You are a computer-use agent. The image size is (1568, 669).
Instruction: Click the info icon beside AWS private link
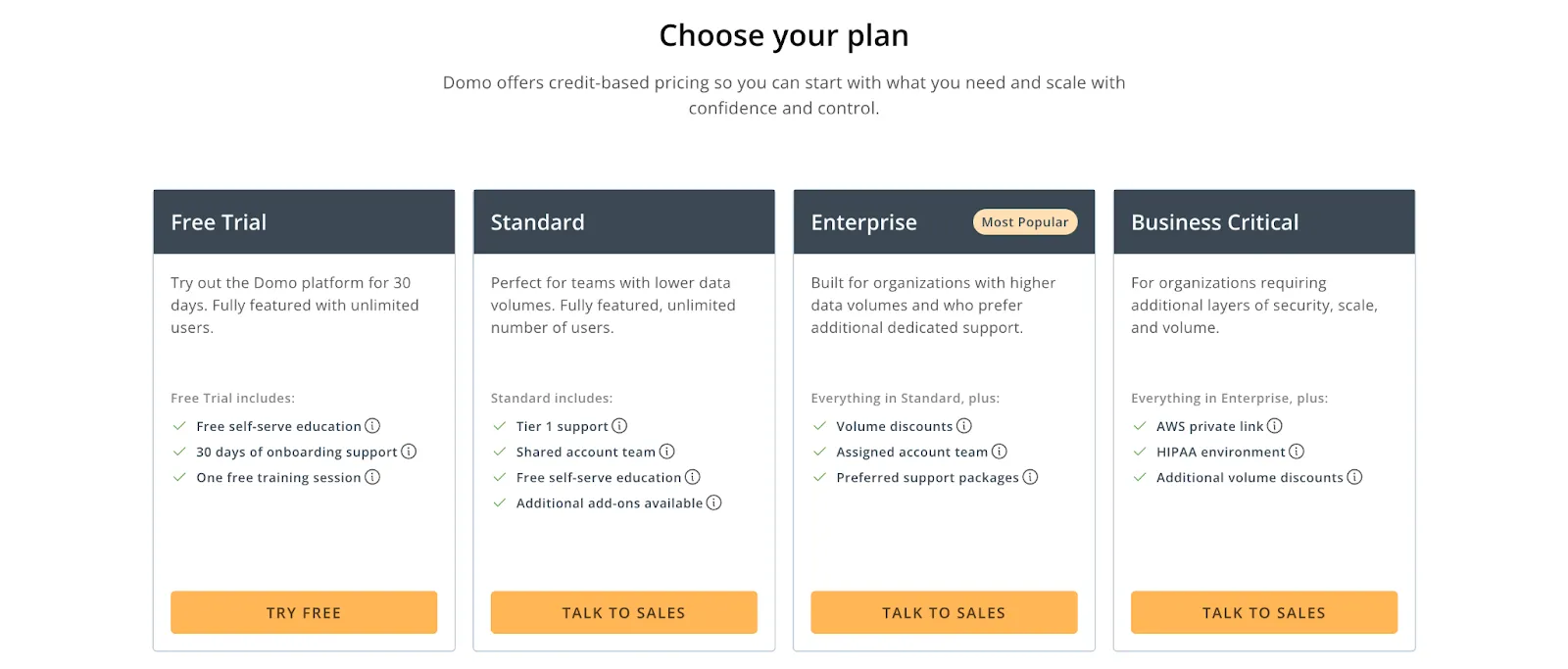[x=1275, y=426]
